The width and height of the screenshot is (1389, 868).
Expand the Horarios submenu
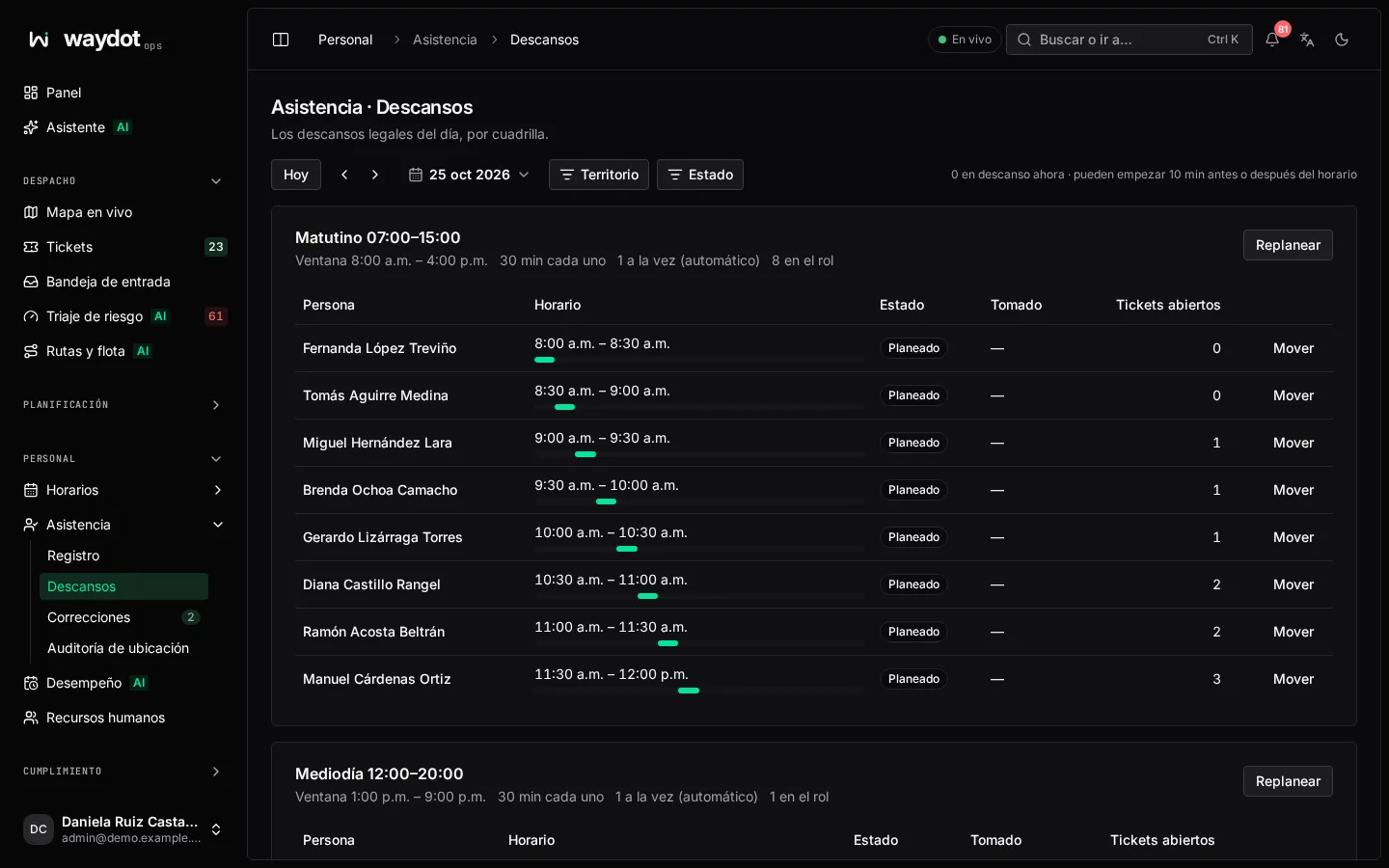click(x=218, y=490)
